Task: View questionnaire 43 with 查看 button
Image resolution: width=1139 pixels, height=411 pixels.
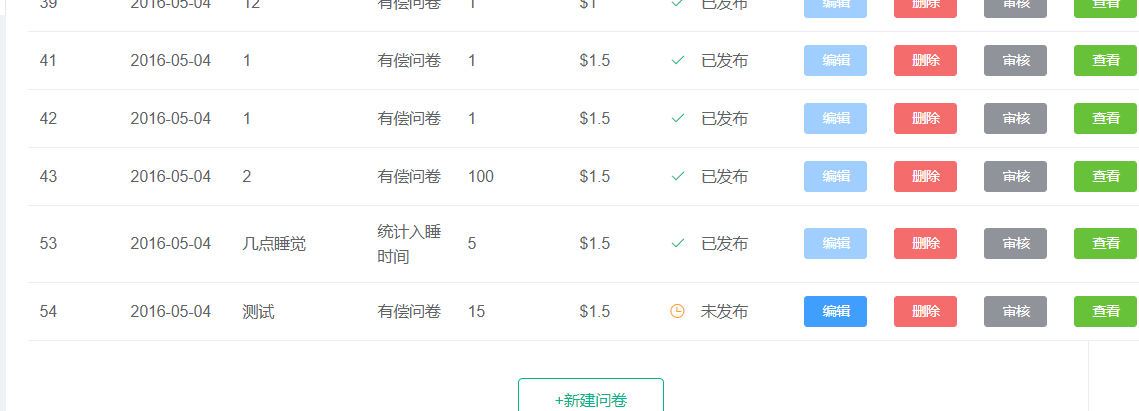Action: (x=1105, y=177)
